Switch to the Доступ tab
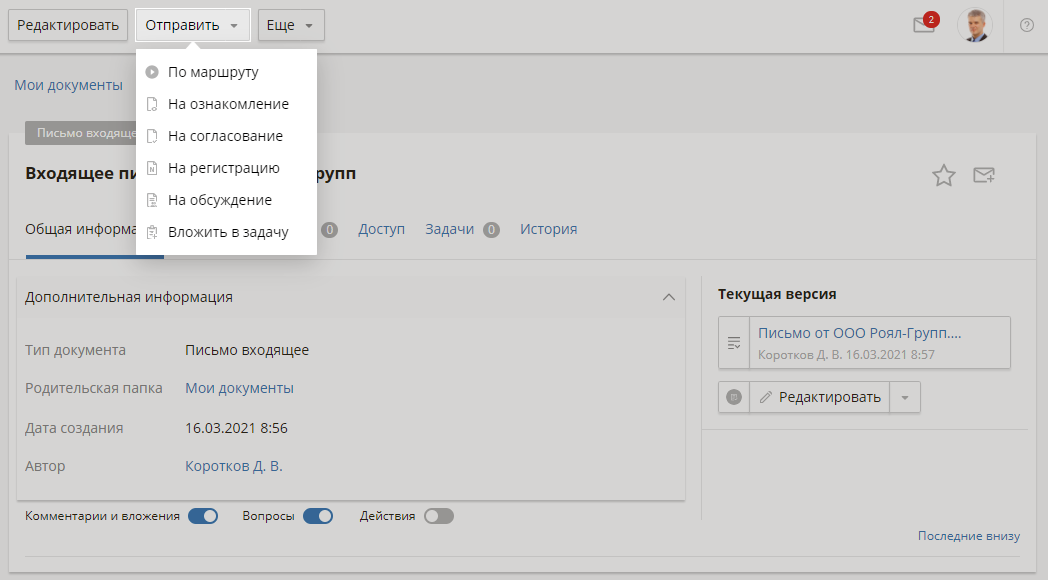 382,229
